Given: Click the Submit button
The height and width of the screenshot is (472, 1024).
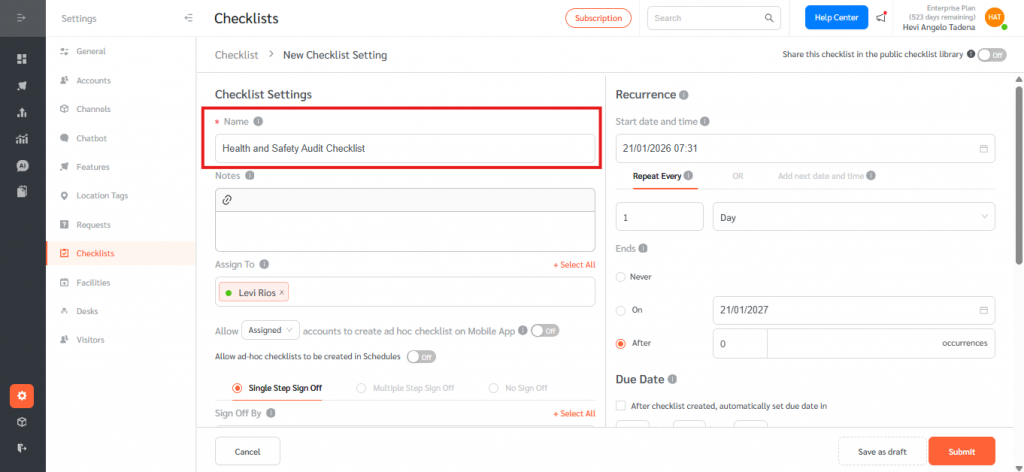Looking at the screenshot, I should point(961,452).
